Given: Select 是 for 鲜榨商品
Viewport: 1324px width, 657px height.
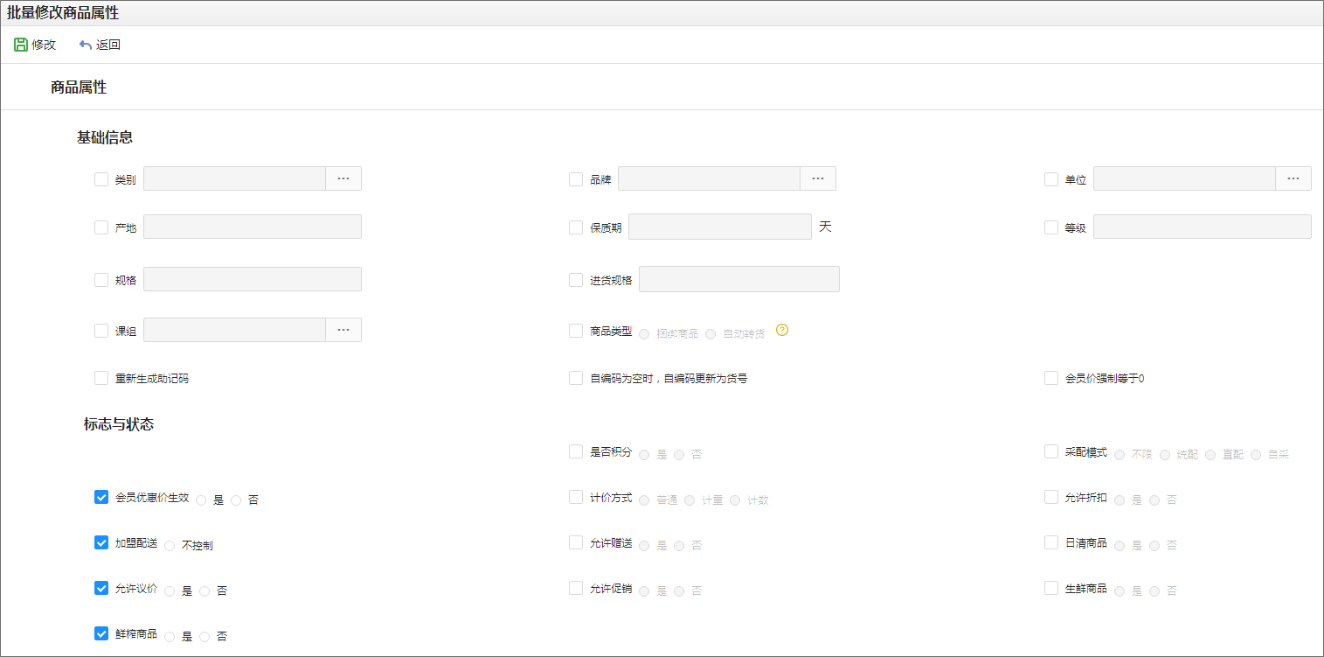Looking at the screenshot, I should (x=170, y=636).
